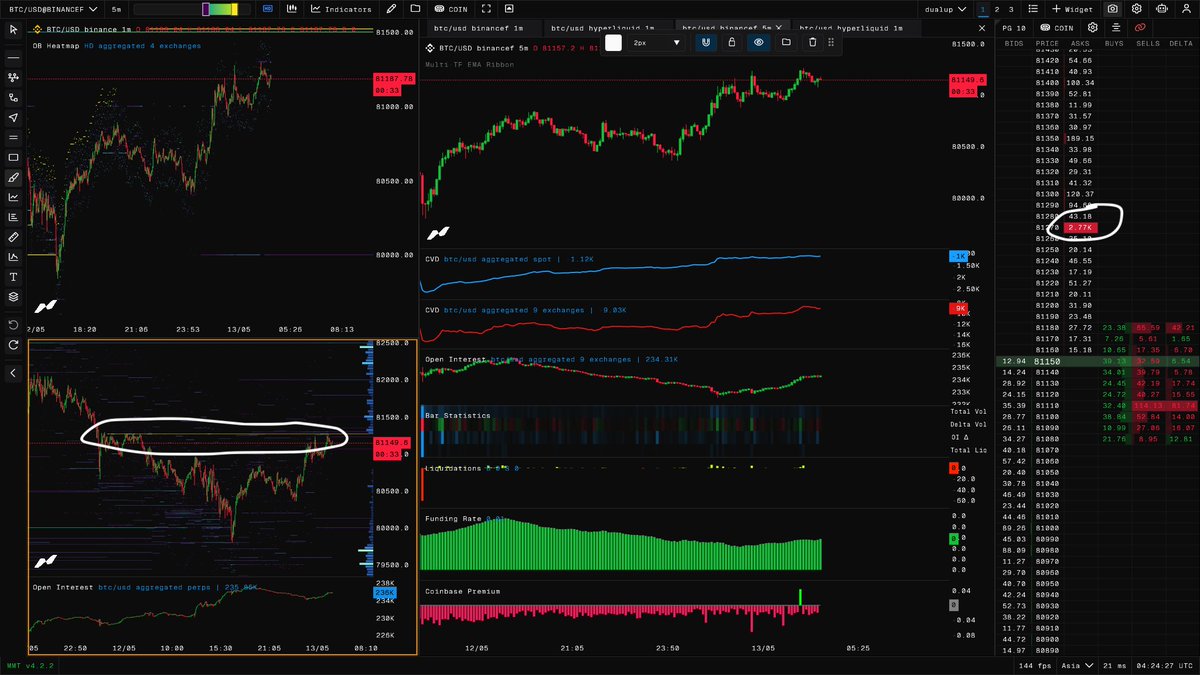
Task: Toggle lock on drawing toolbar
Action: point(732,43)
